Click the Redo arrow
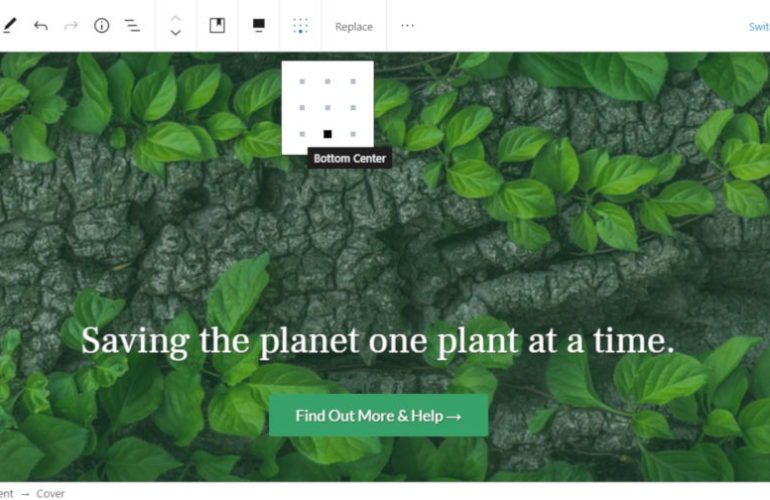This screenshot has width=770, height=500. pos(71,26)
